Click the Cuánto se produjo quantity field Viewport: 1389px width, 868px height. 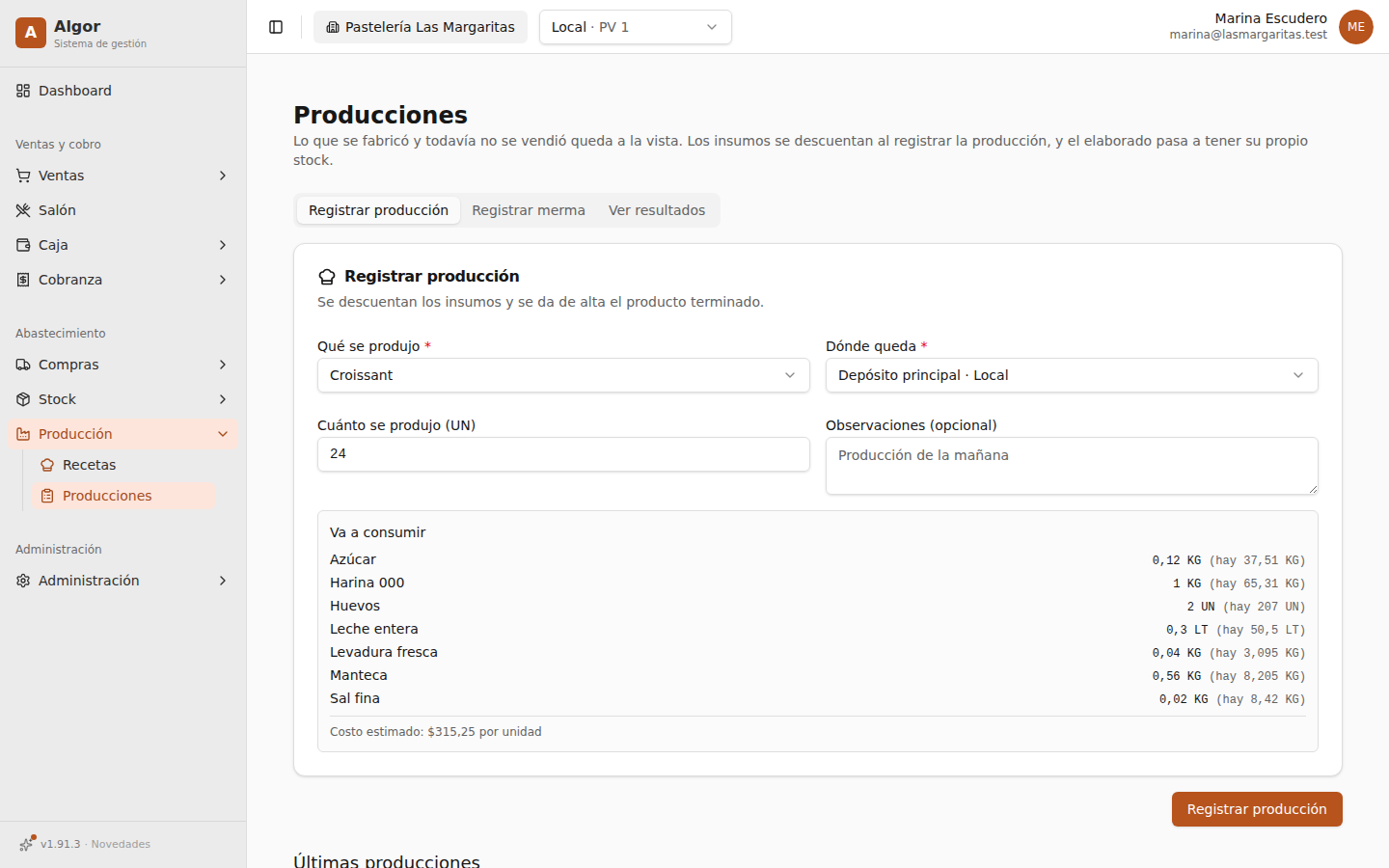tap(563, 454)
